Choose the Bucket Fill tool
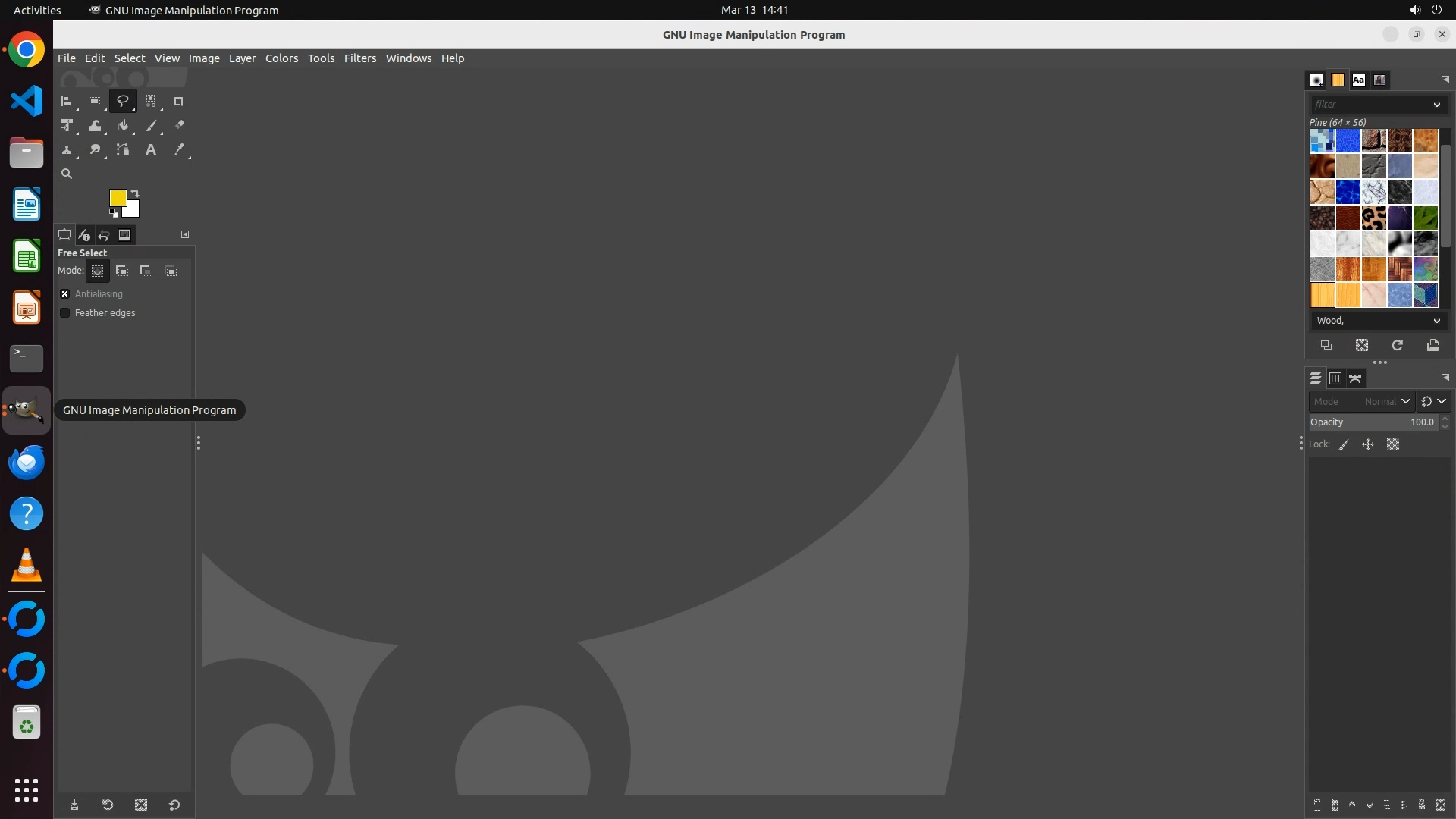This screenshot has height=819, width=1456. (x=123, y=126)
